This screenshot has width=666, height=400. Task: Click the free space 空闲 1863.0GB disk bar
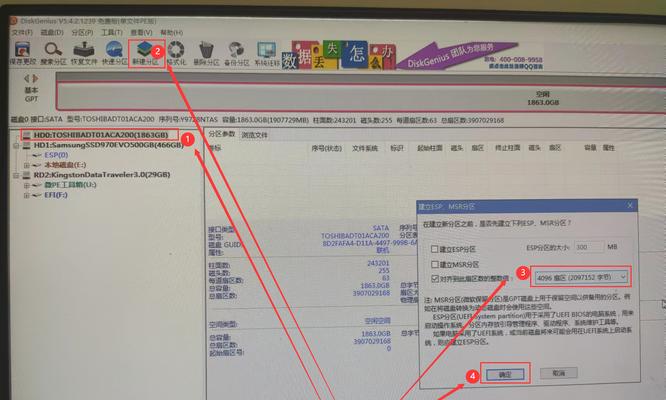point(361,98)
